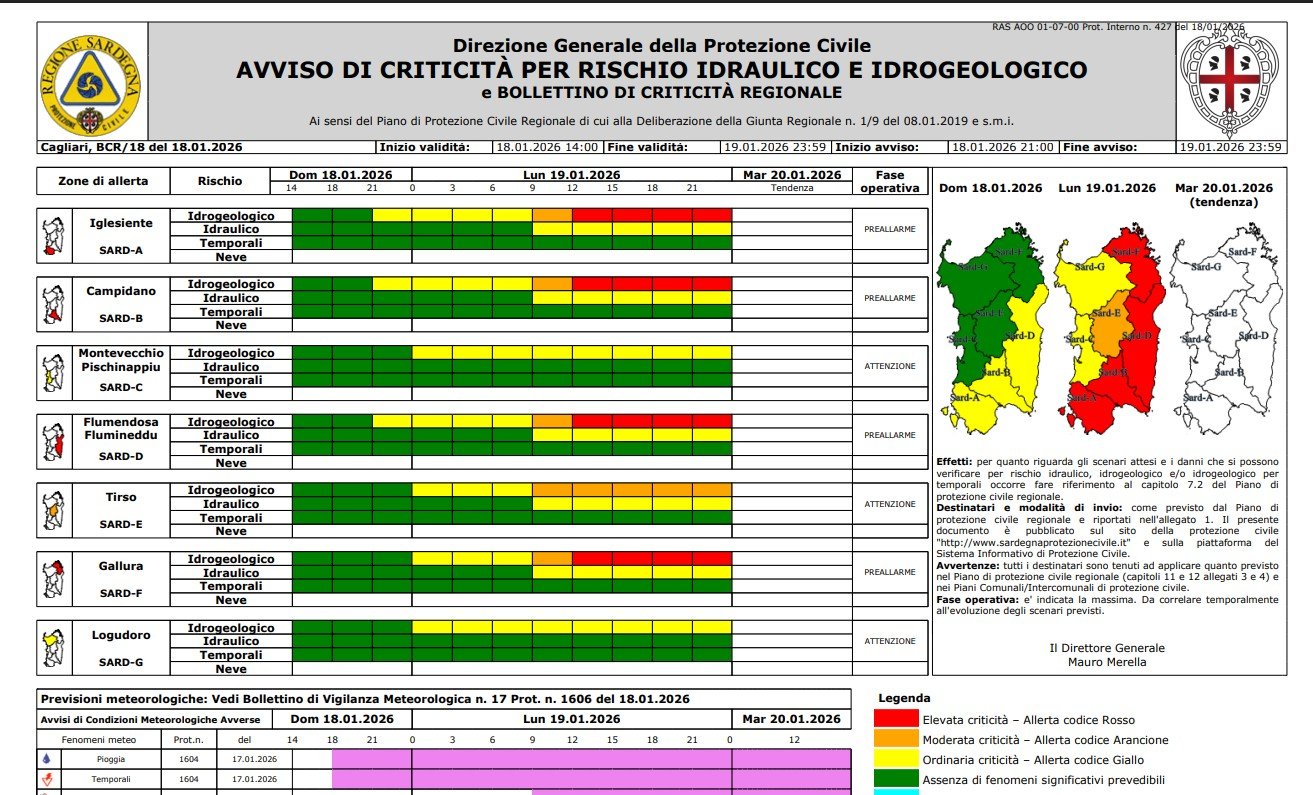Image resolution: width=1313 pixels, height=795 pixels.
Task: Click the 'Flumendosa Flumineddu' zone name
Action: (x=122, y=428)
